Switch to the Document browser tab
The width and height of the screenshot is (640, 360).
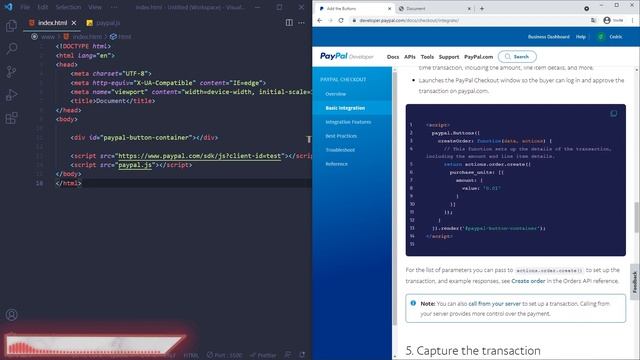[x=435, y=8]
